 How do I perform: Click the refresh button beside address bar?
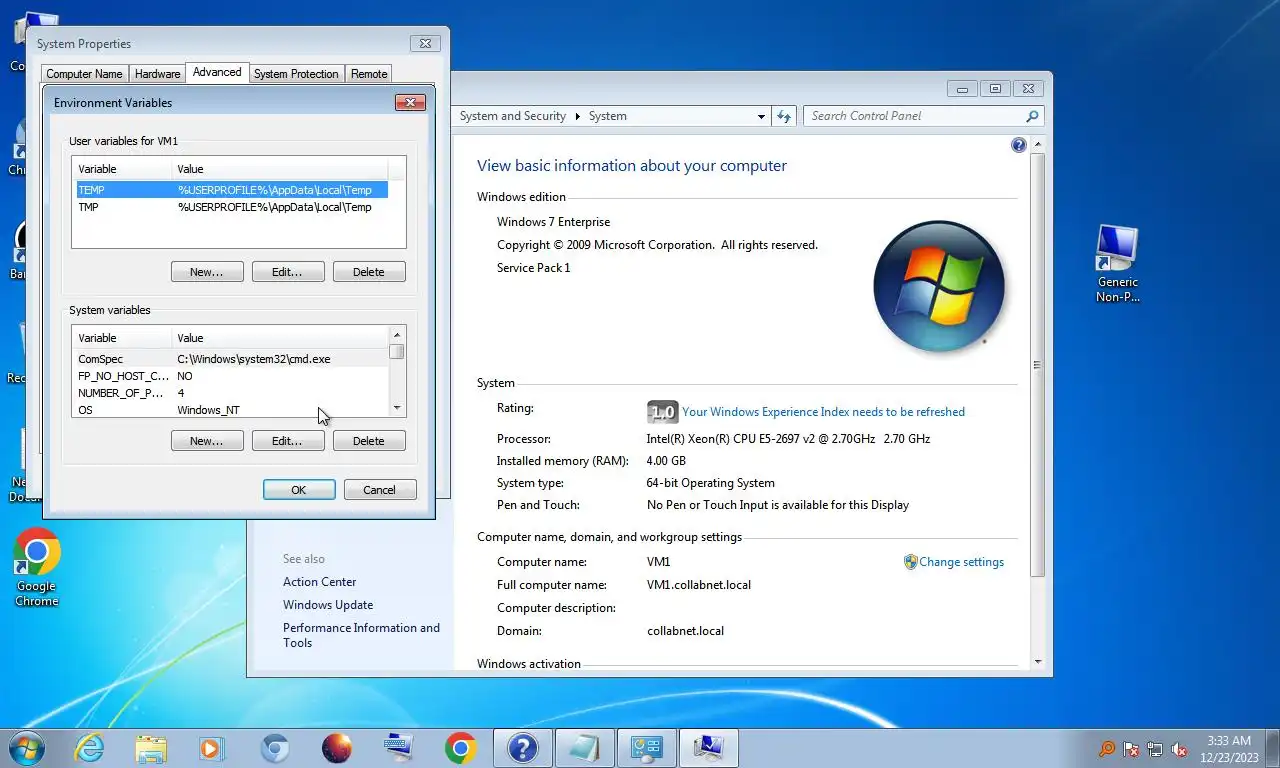point(785,116)
